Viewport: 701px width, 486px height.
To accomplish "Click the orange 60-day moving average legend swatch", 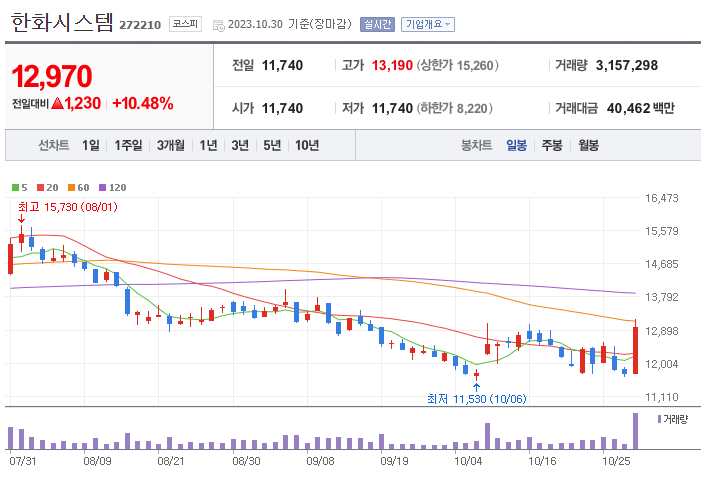I will pos(72,188).
